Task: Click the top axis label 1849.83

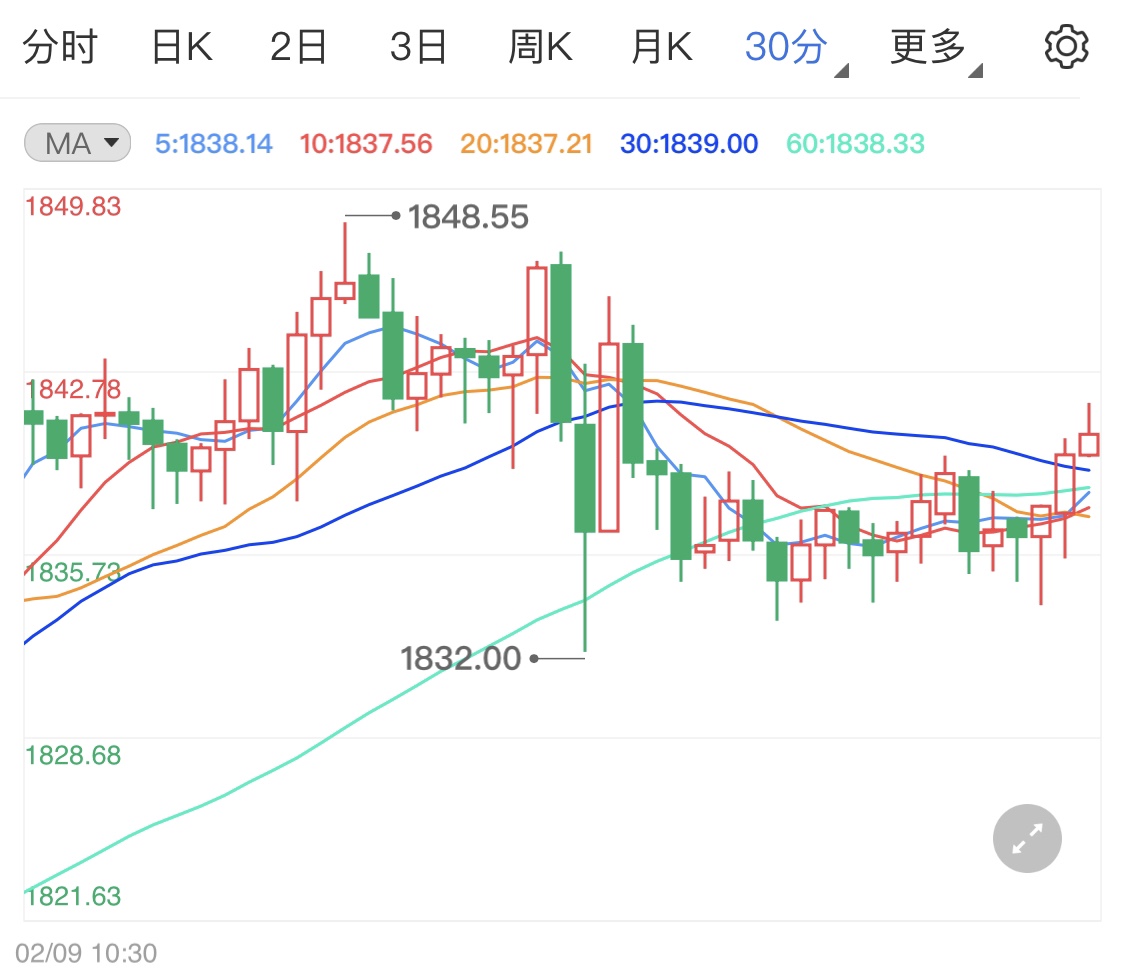Action: (x=73, y=207)
